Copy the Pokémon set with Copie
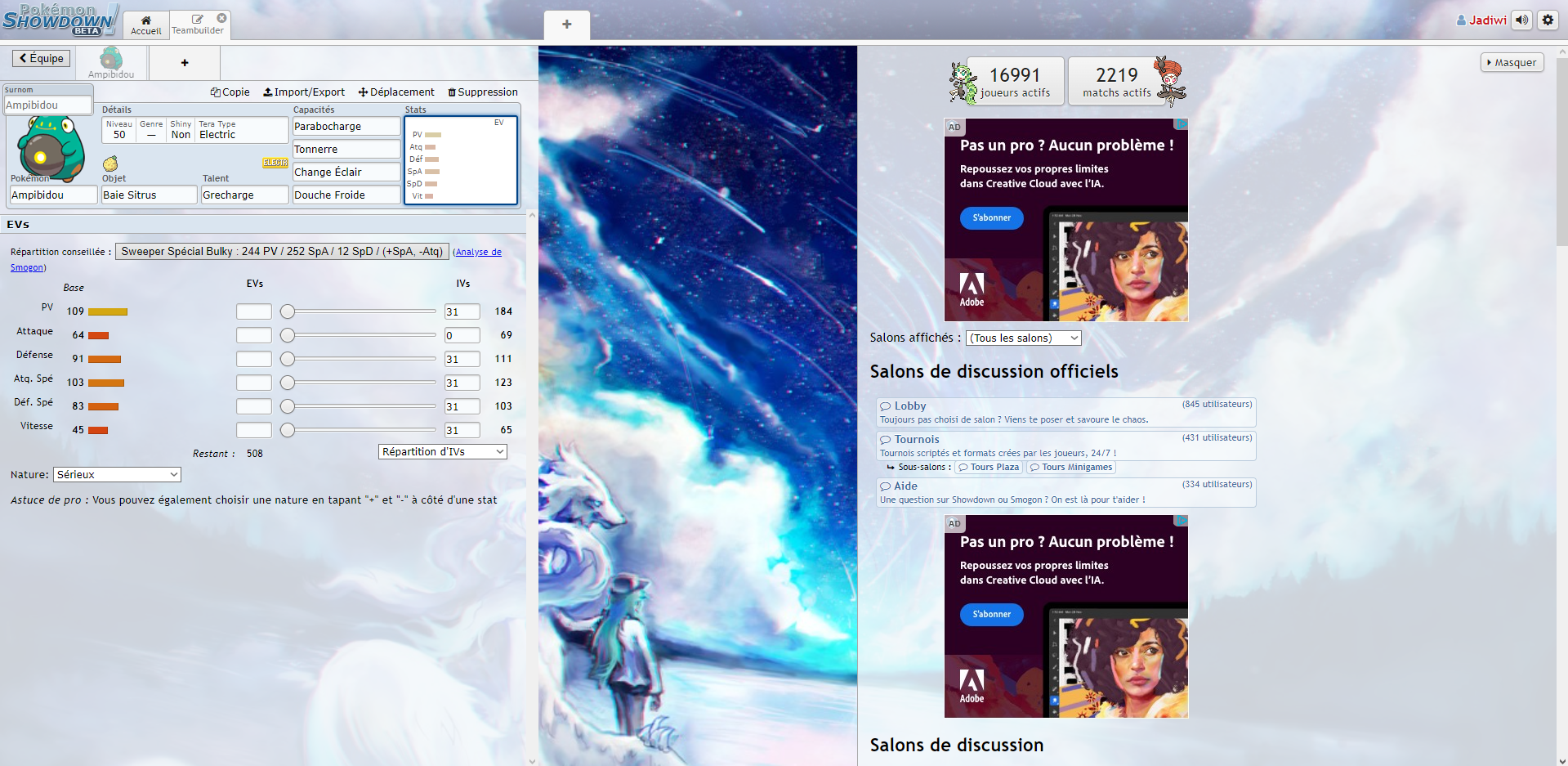The height and width of the screenshot is (766, 1568). (230, 92)
